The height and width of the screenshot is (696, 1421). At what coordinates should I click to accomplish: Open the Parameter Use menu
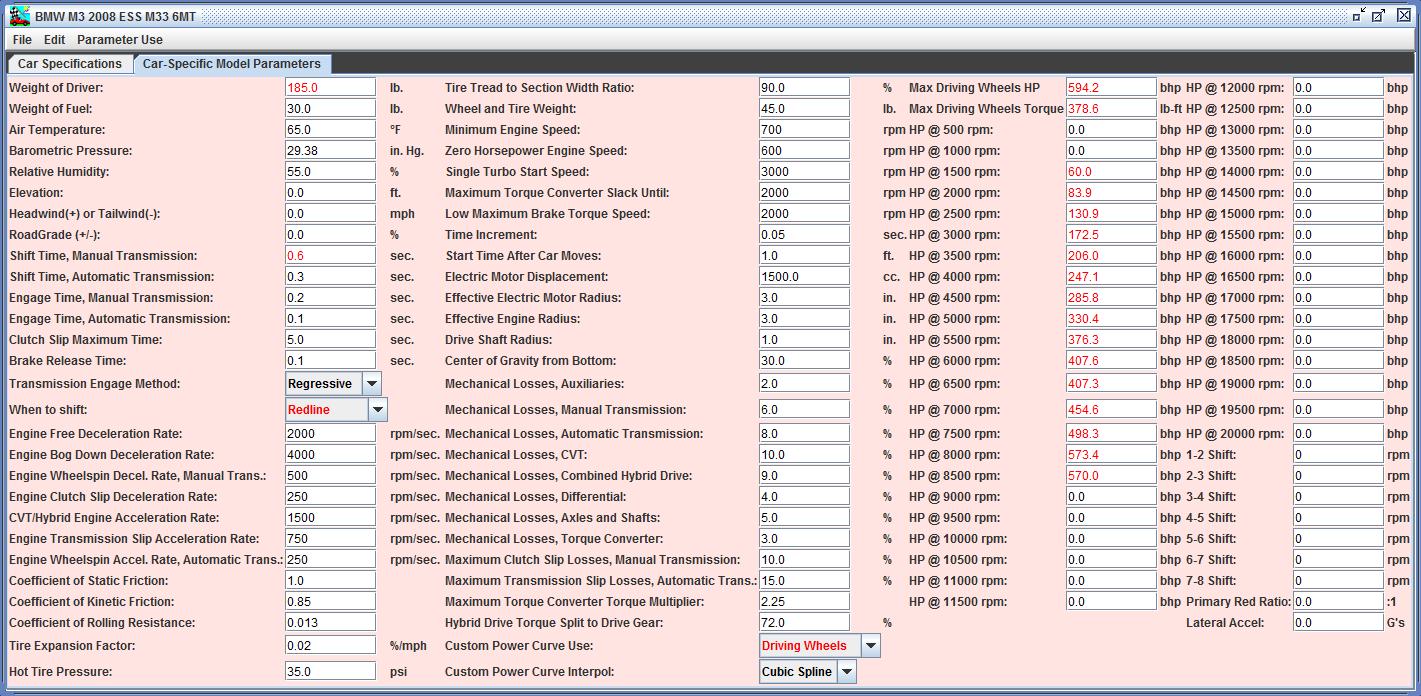pos(120,40)
